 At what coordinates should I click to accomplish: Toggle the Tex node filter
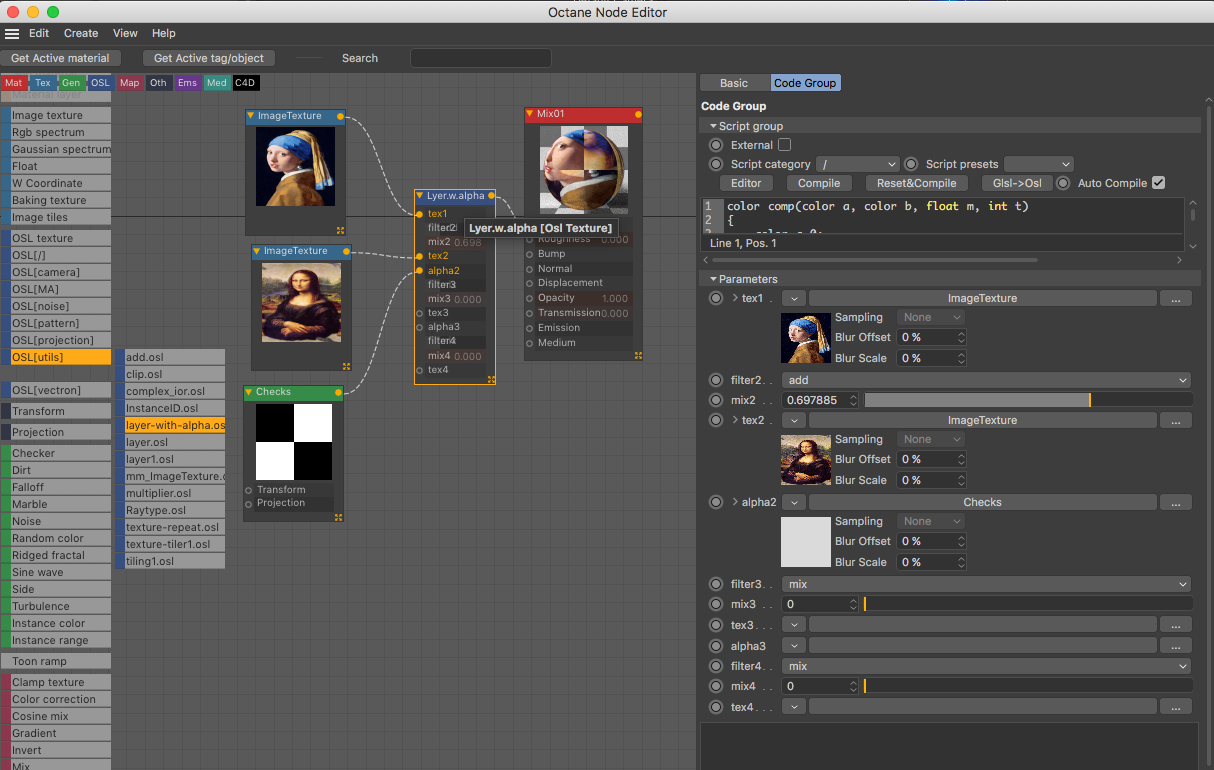point(42,83)
